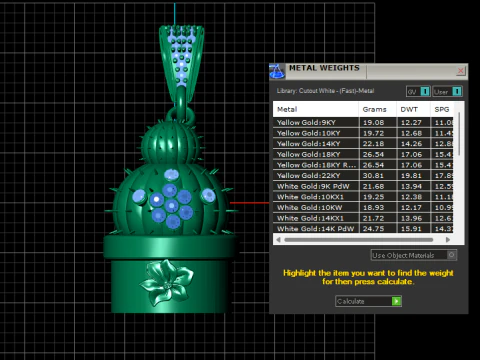Click the 12.38 DWT value

tap(411, 197)
